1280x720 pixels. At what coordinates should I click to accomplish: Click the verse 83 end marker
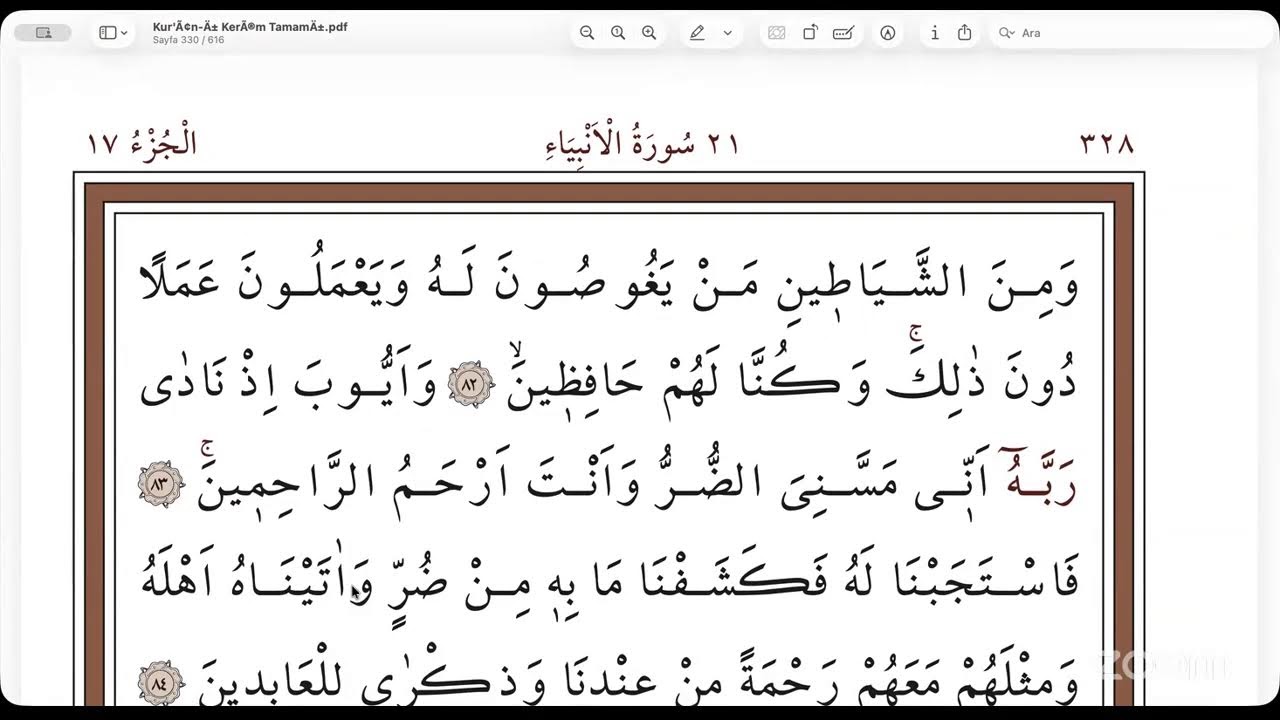[159, 482]
